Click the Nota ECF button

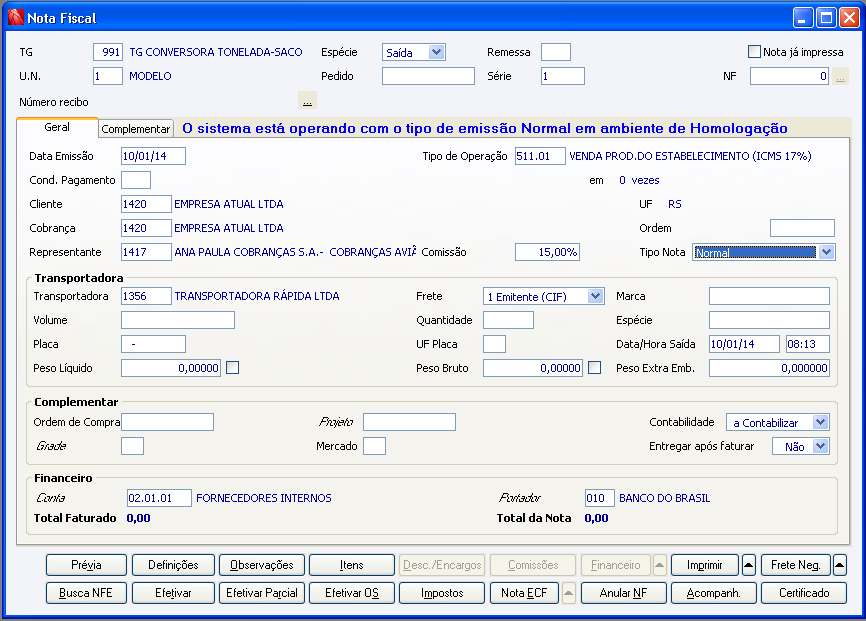click(x=524, y=593)
